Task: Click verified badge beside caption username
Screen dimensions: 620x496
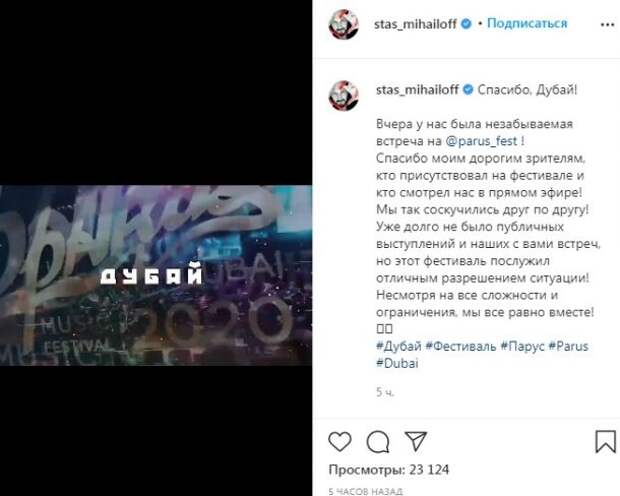Action: click(468, 90)
